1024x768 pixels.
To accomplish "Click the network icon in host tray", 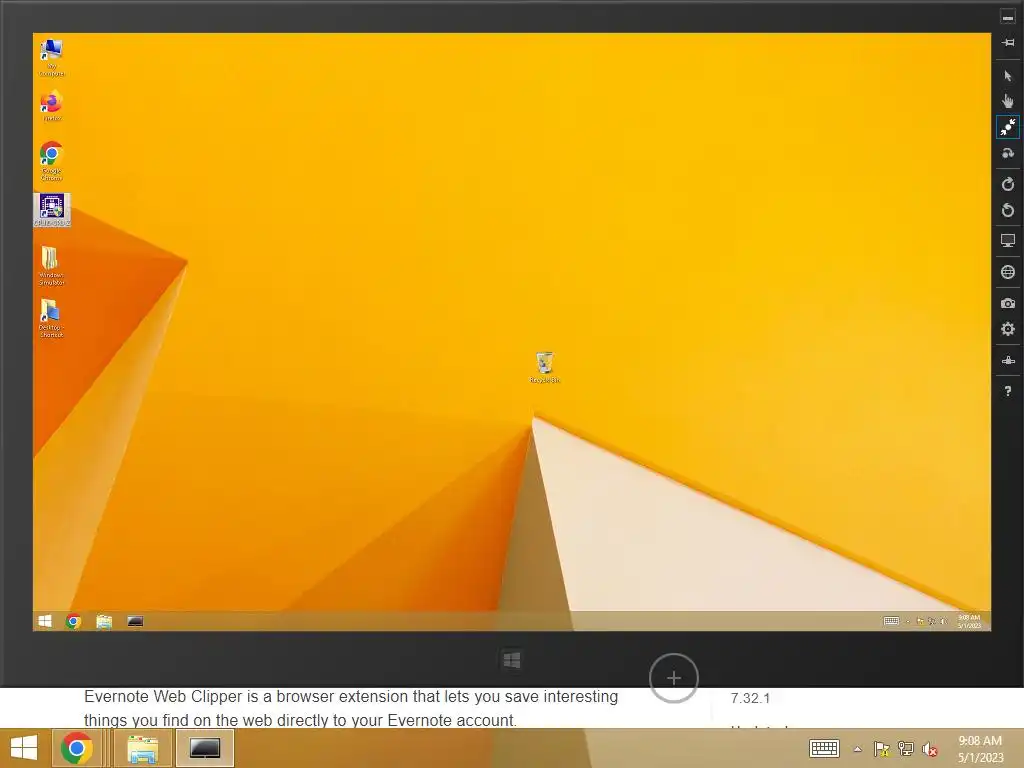I will point(906,749).
